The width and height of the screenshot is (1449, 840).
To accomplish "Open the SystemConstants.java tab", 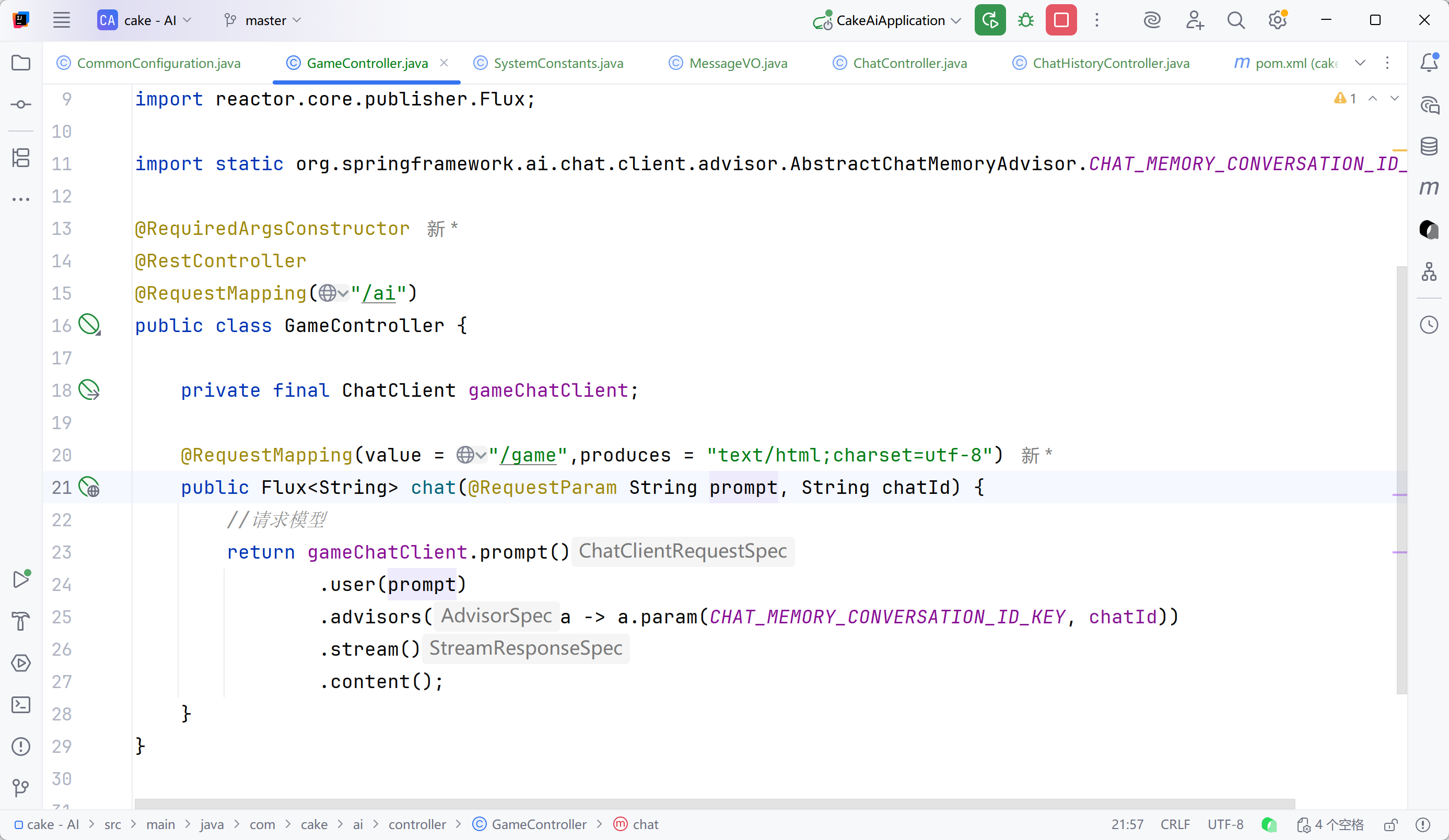I will pyautogui.click(x=558, y=63).
